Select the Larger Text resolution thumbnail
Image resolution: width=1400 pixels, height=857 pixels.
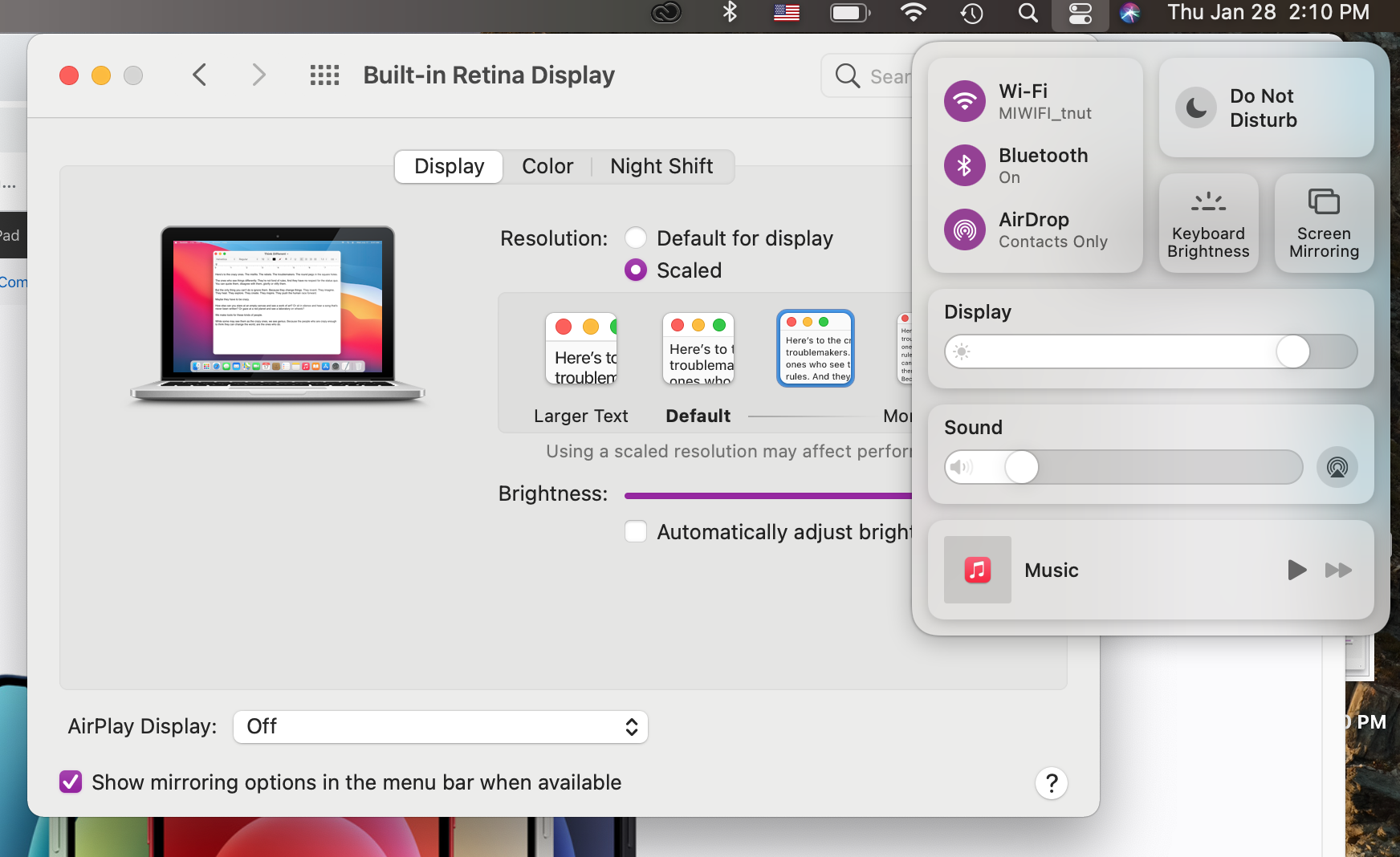pos(581,350)
